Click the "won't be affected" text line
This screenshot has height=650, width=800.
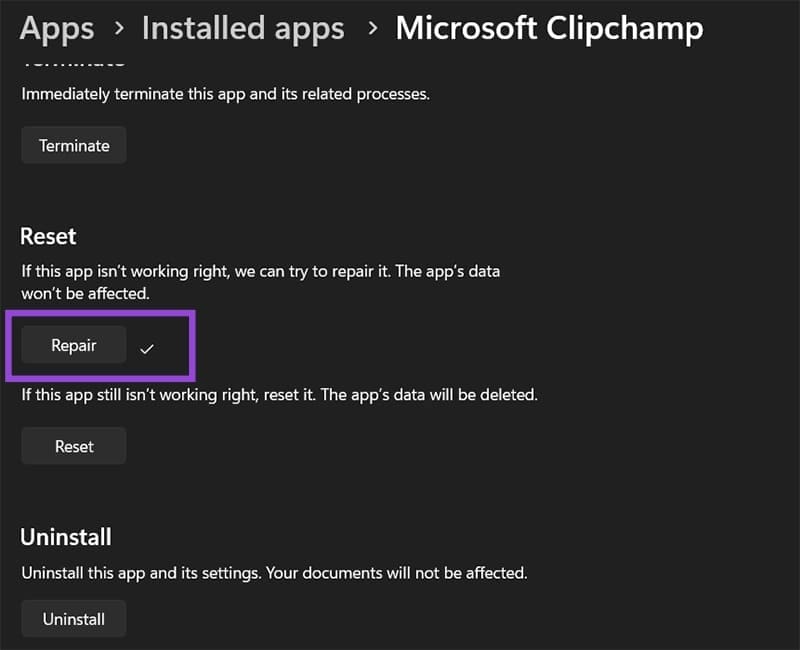point(86,294)
